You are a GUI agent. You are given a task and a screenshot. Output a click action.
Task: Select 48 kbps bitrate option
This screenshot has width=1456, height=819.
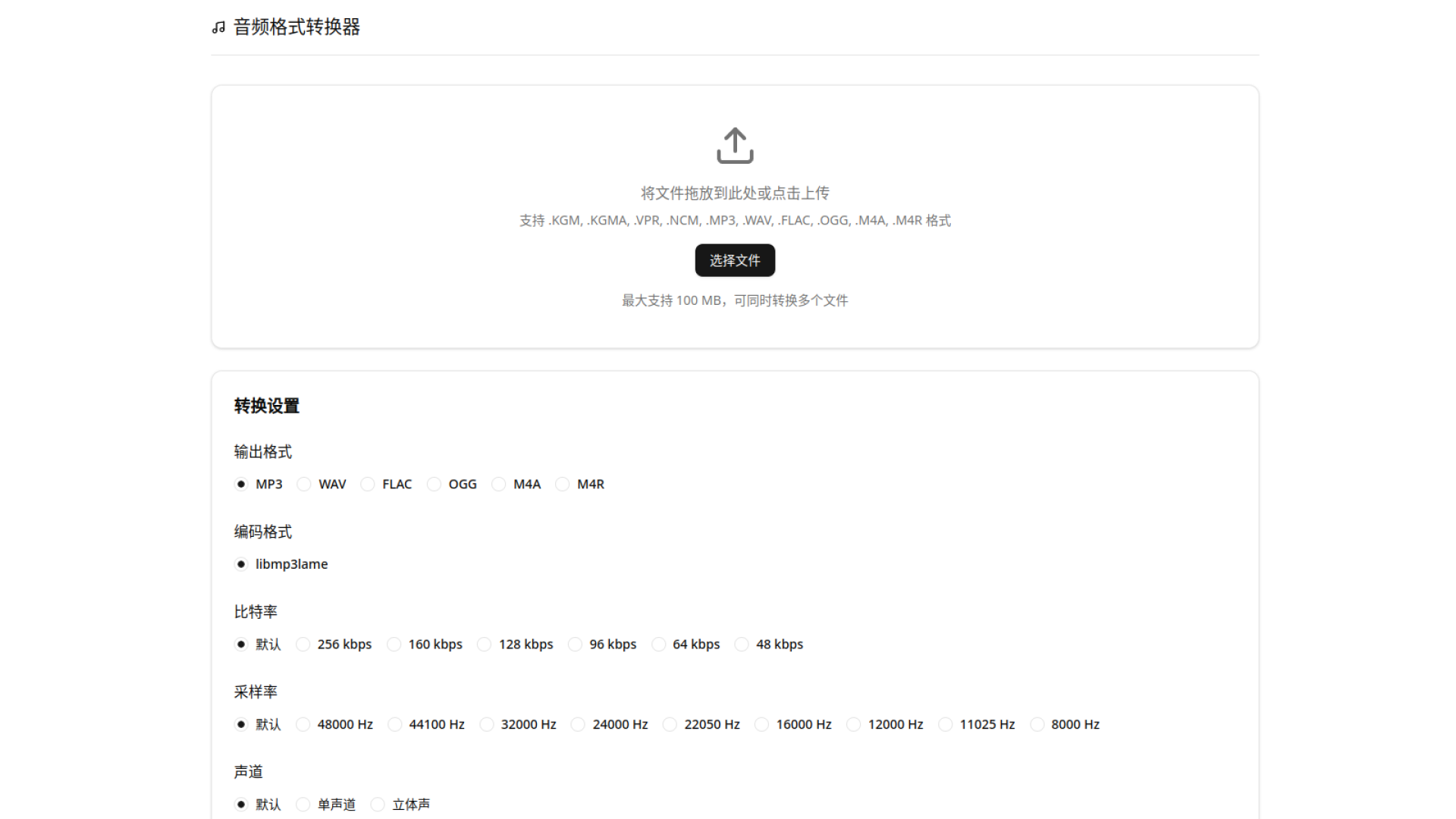742,645
